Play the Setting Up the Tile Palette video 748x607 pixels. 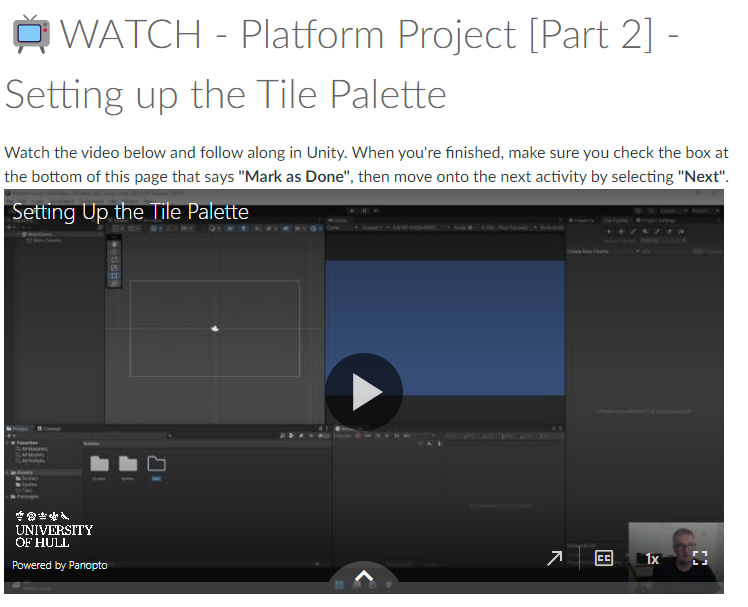pyautogui.click(x=363, y=392)
